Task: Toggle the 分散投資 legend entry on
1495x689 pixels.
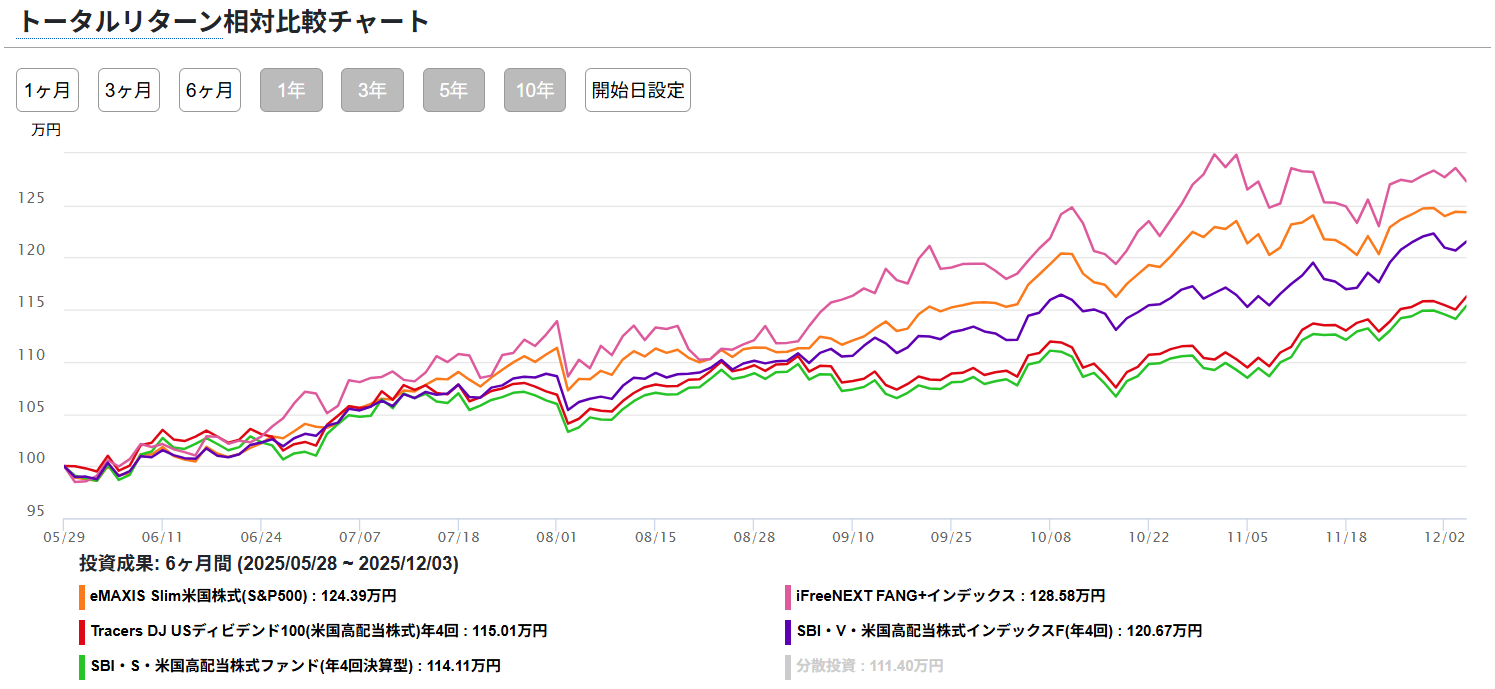Action: pyautogui.click(x=869, y=666)
